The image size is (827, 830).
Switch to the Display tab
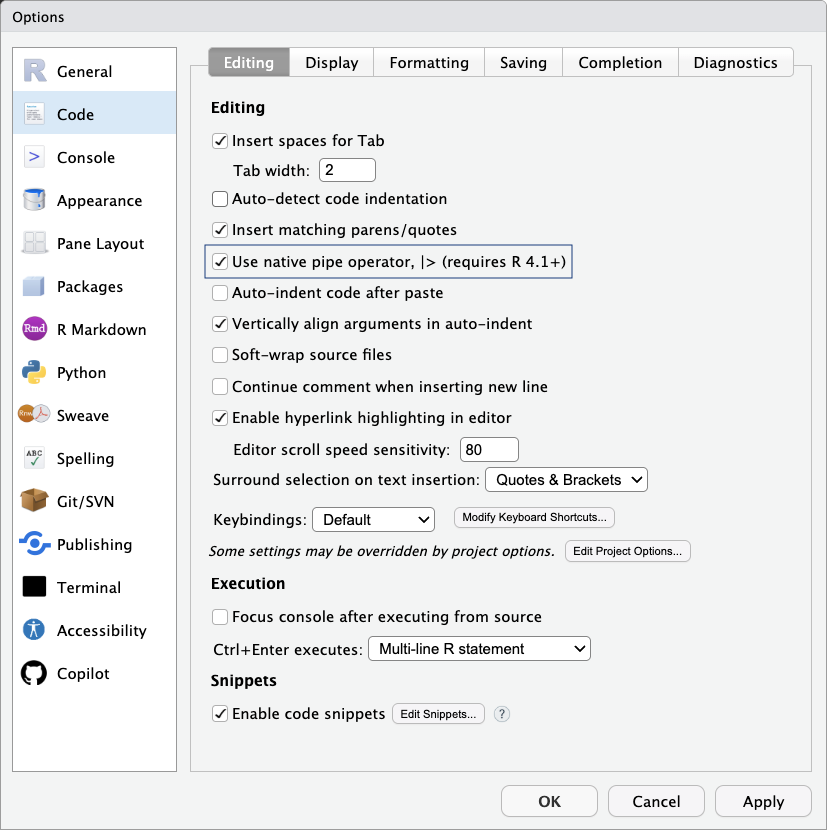click(x=332, y=62)
